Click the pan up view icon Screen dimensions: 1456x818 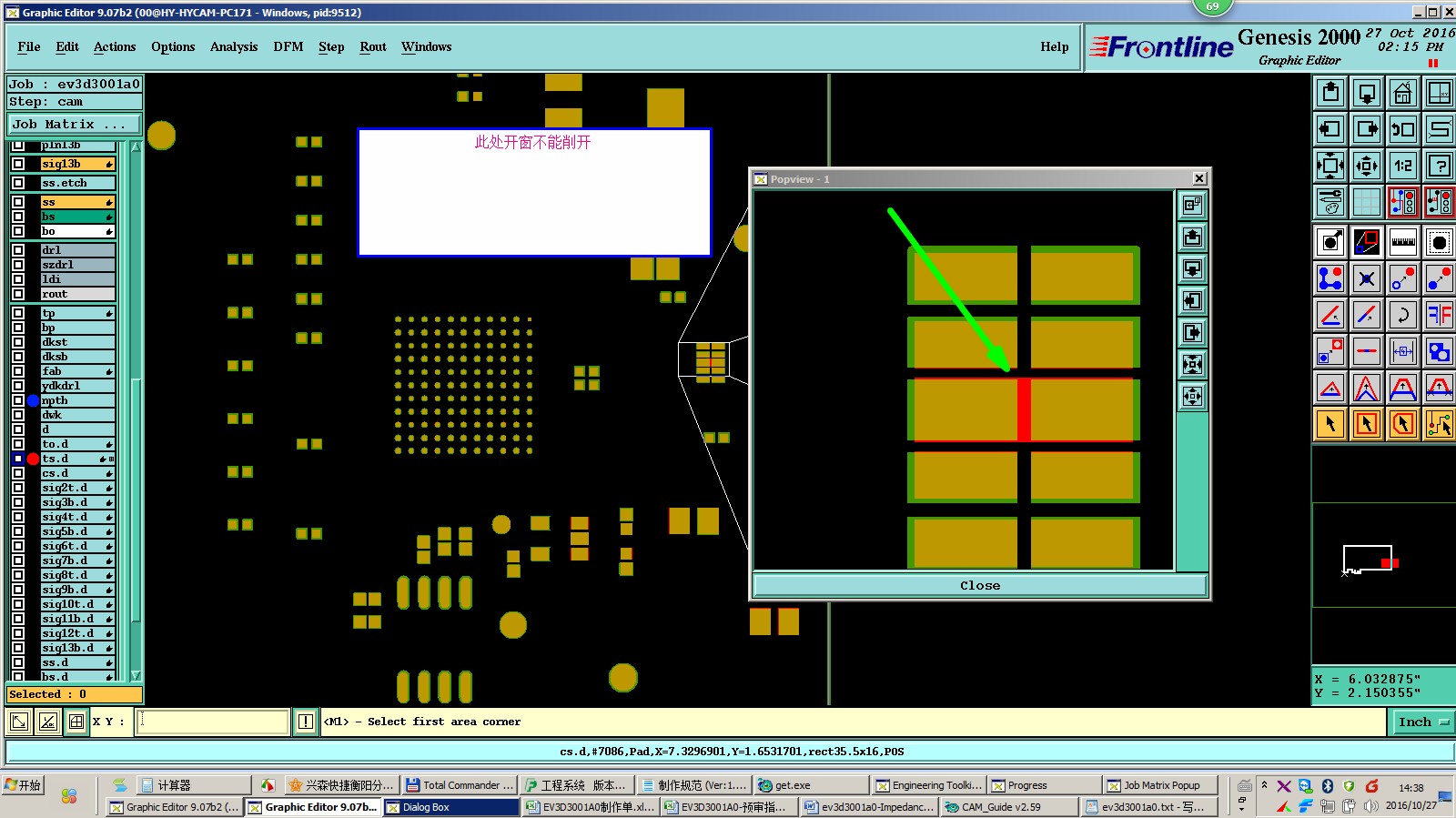click(x=1330, y=93)
